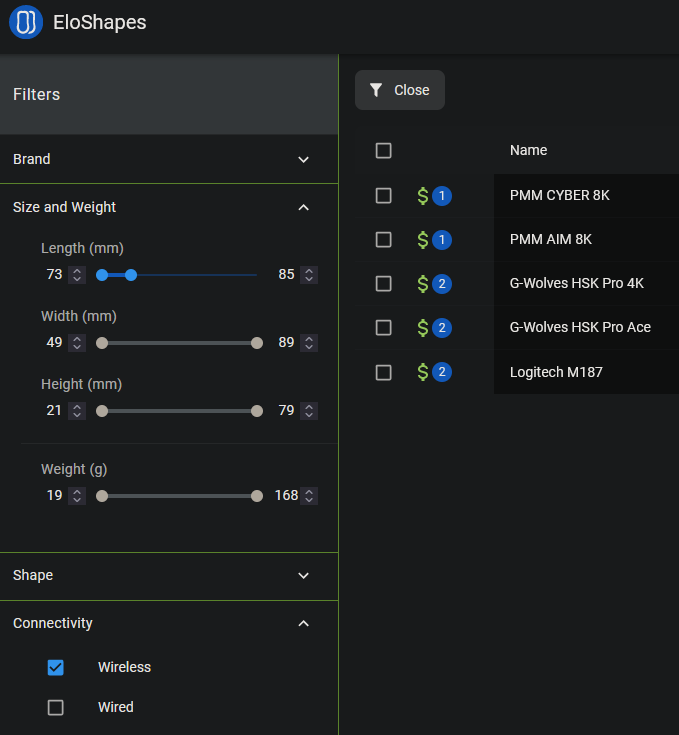
Task: Open the PMM AIM 8K entry
Action: (551, 239)
